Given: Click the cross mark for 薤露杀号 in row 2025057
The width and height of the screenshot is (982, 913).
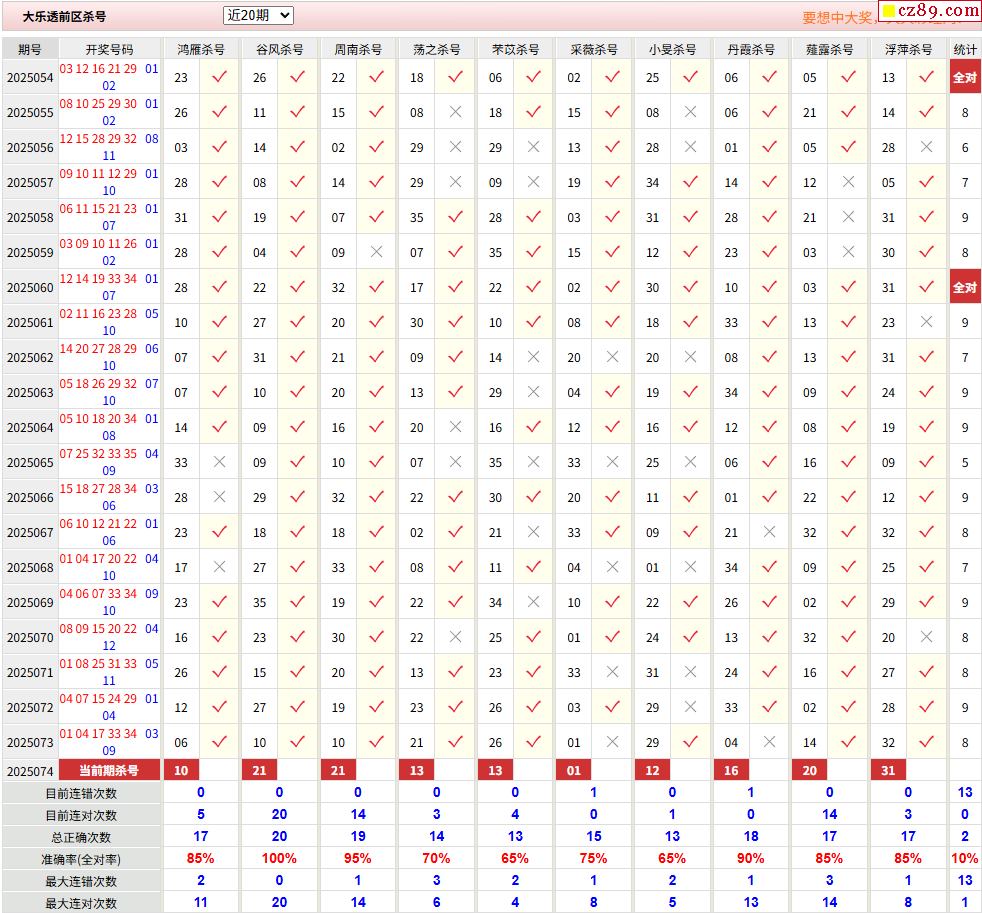Looking at the screenshot, I should point(849,182).
